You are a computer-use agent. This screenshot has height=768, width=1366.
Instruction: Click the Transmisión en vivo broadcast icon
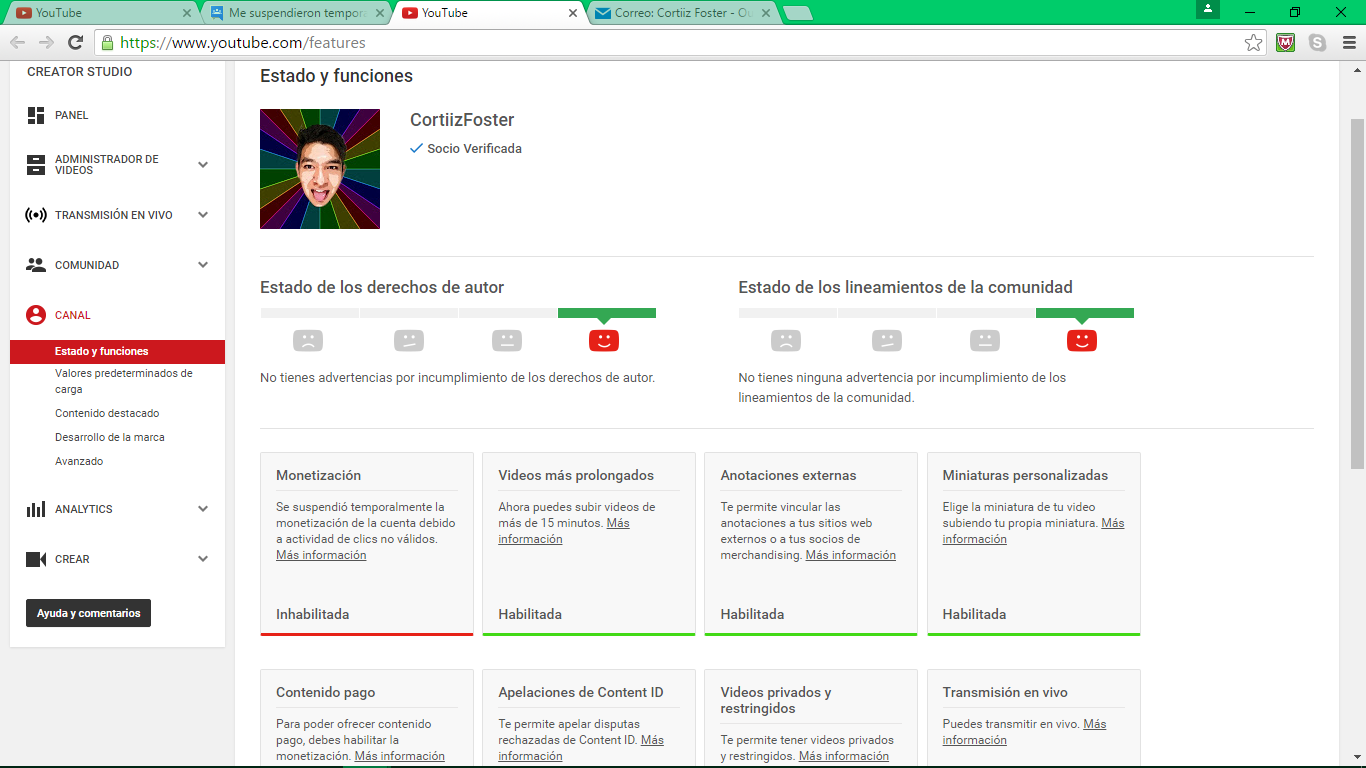(36, 215)
